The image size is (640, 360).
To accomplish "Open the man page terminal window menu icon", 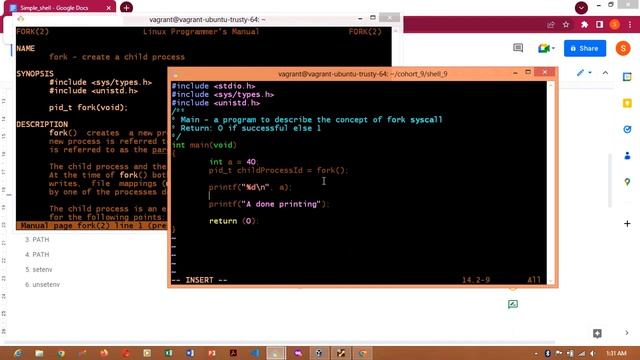I will [x=20, y=19].
